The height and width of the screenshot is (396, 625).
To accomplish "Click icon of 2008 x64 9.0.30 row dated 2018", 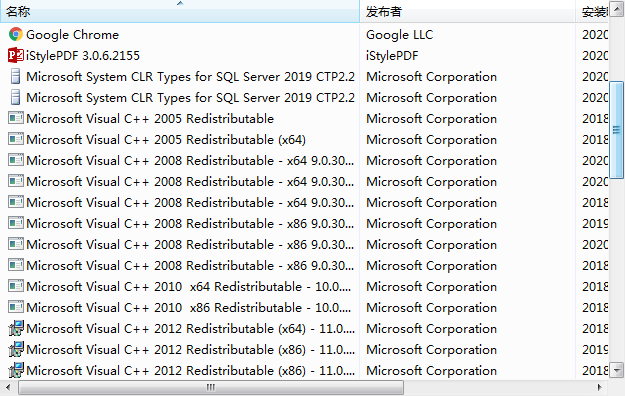I will [x=16, y=203].
